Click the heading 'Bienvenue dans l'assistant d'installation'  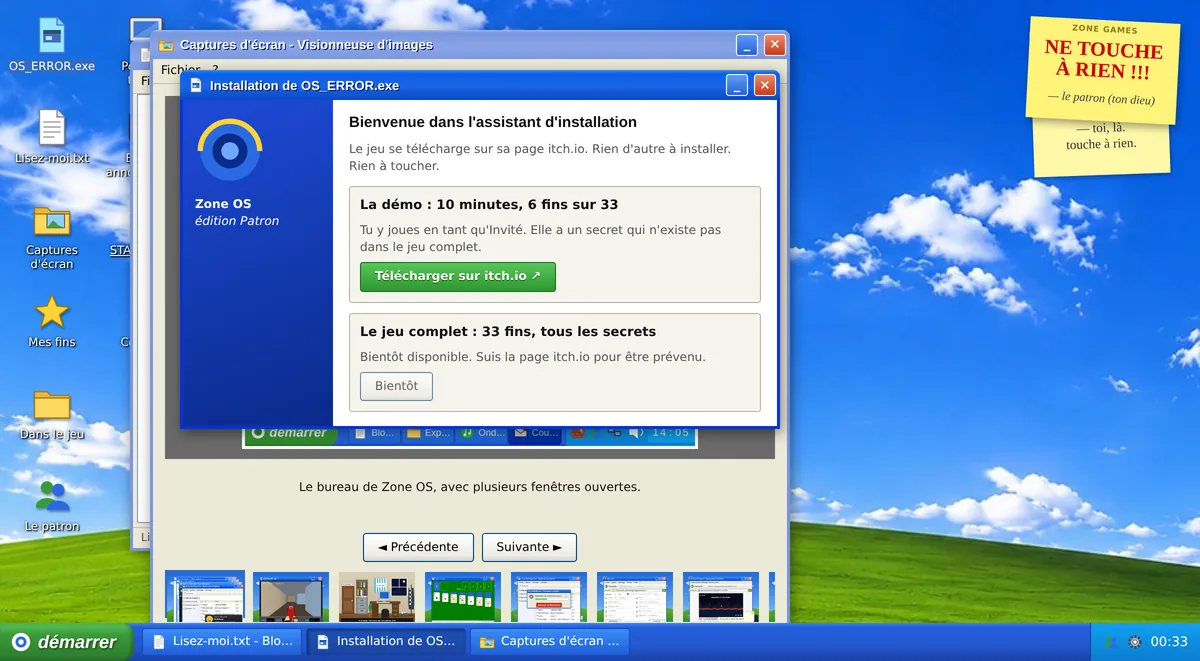click(x=493, y=122)
